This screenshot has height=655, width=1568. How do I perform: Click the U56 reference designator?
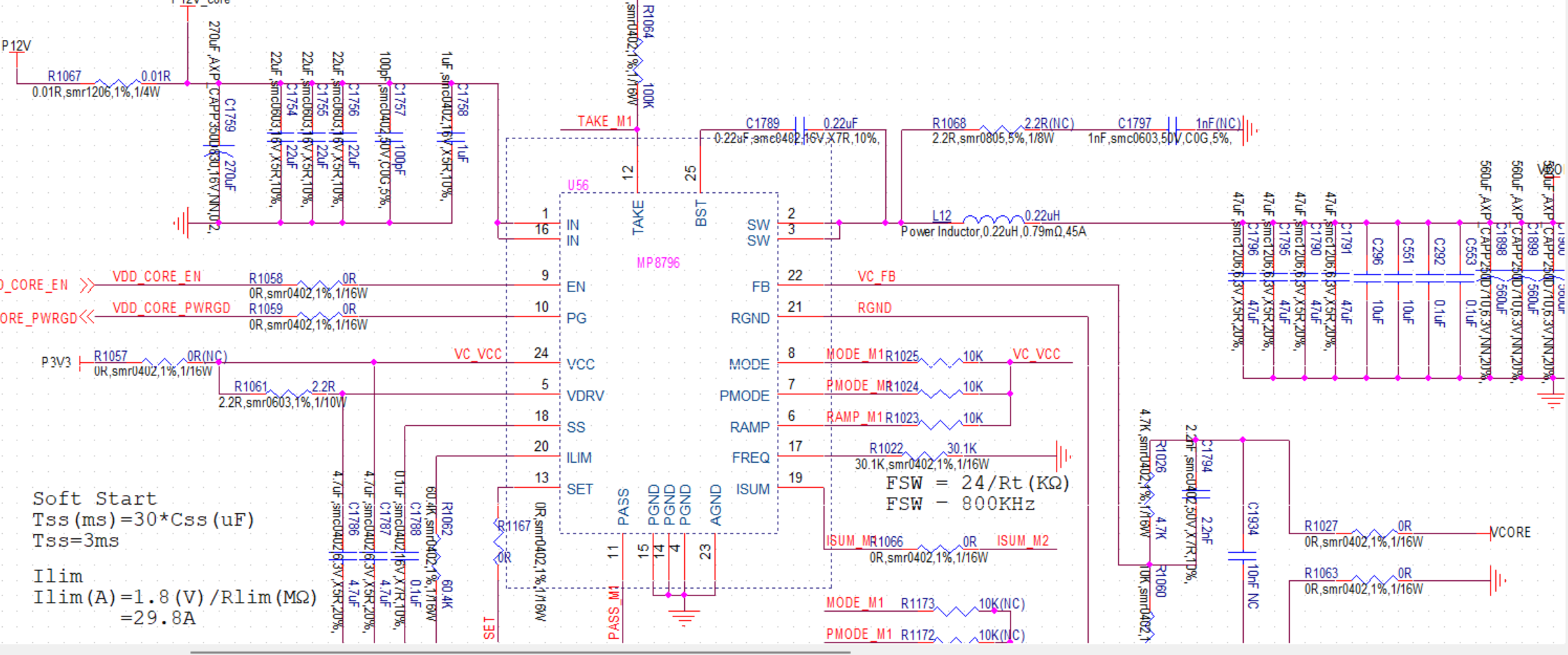[x=578, y=185]
